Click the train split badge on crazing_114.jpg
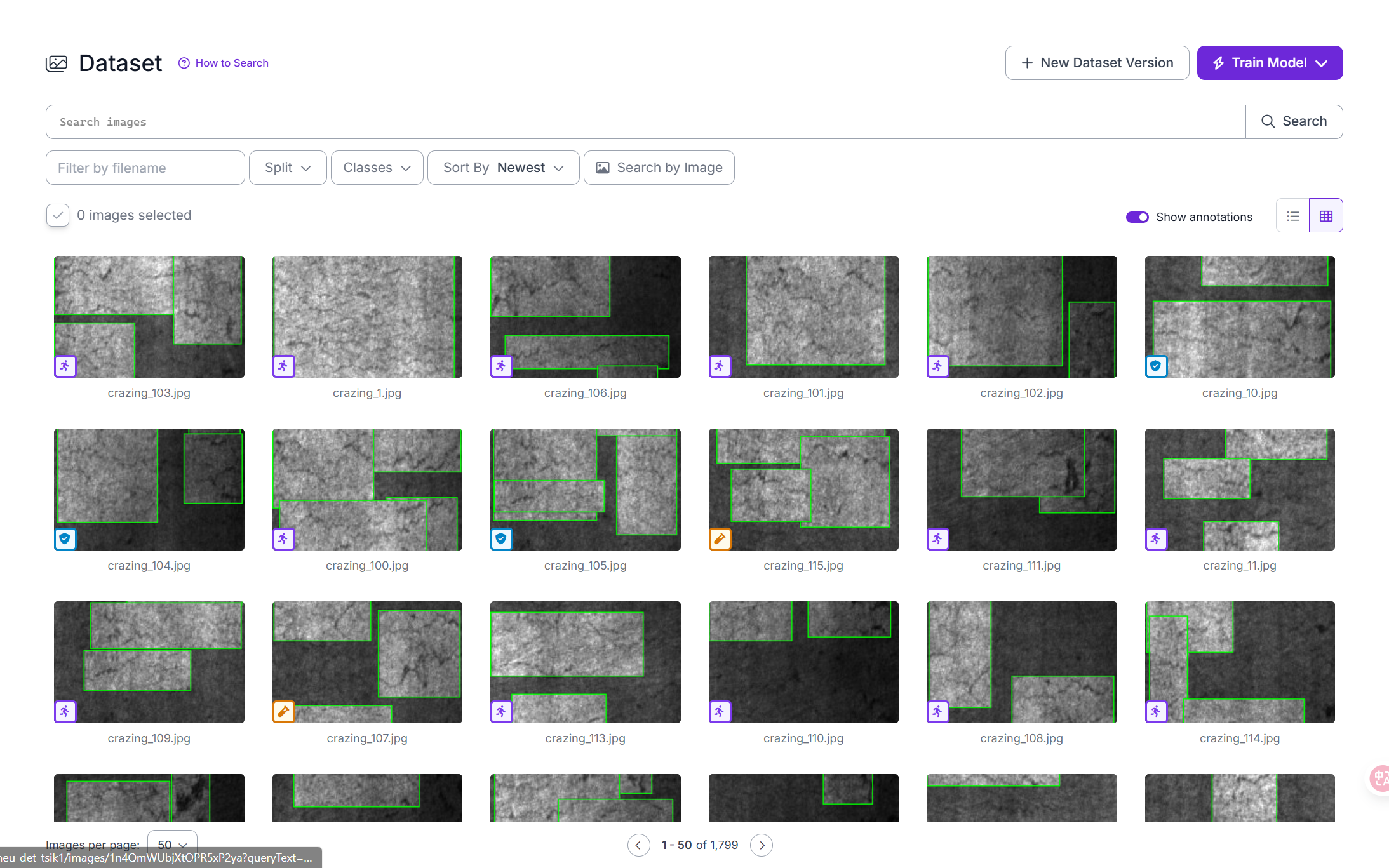Image resolution: width=1389 pixels, height=868 pixels. [1156, 712]
